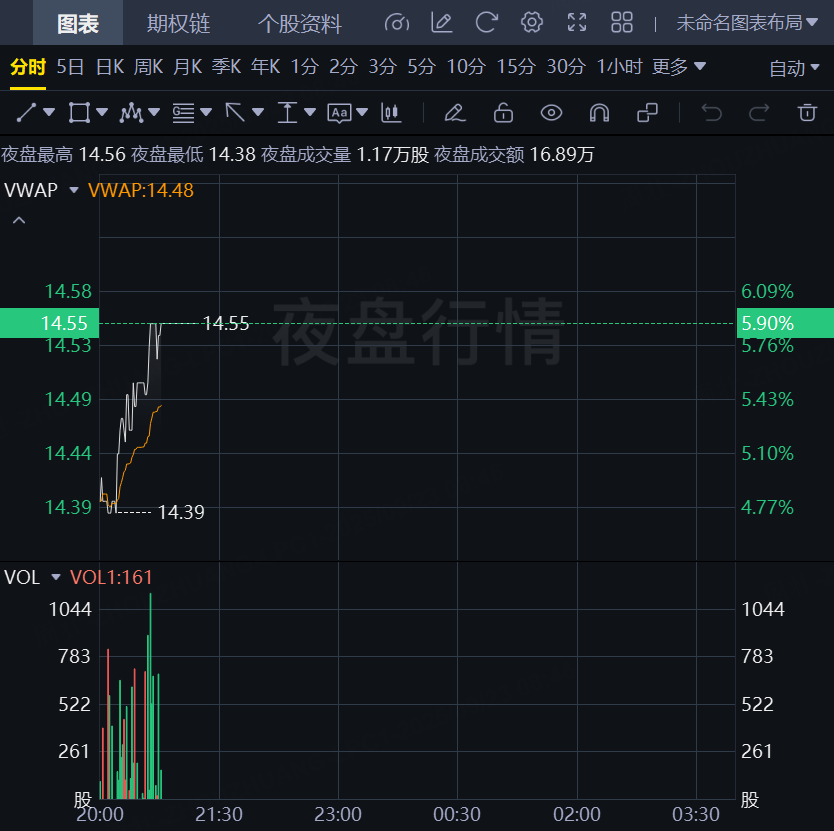Select the 2分 interval
This screenshot has width=834, height=831.
pyautogui.click(x=343, y=67)
